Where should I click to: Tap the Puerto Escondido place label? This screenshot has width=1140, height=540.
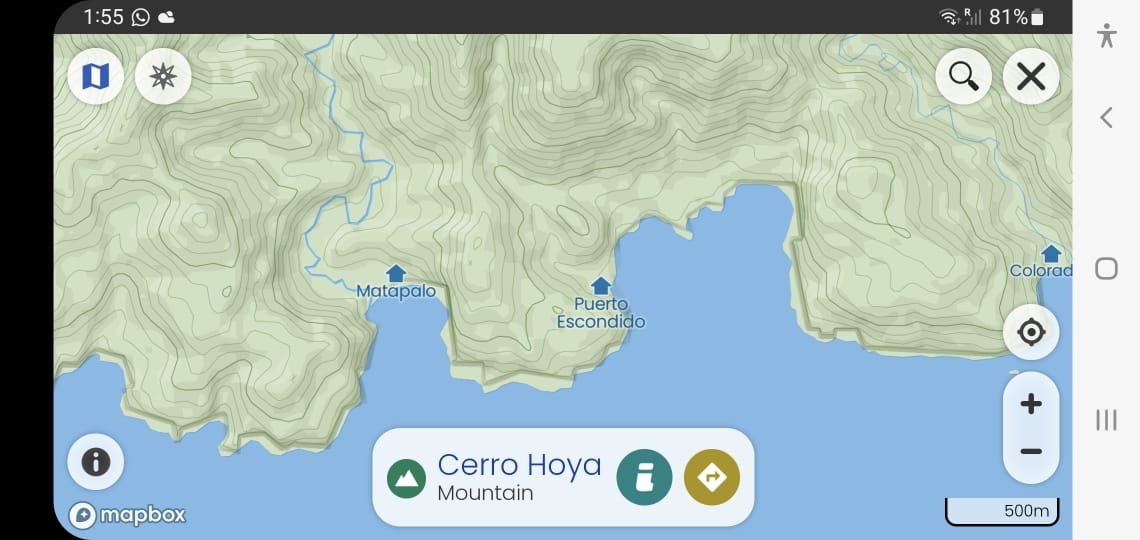tap(601, 313)
